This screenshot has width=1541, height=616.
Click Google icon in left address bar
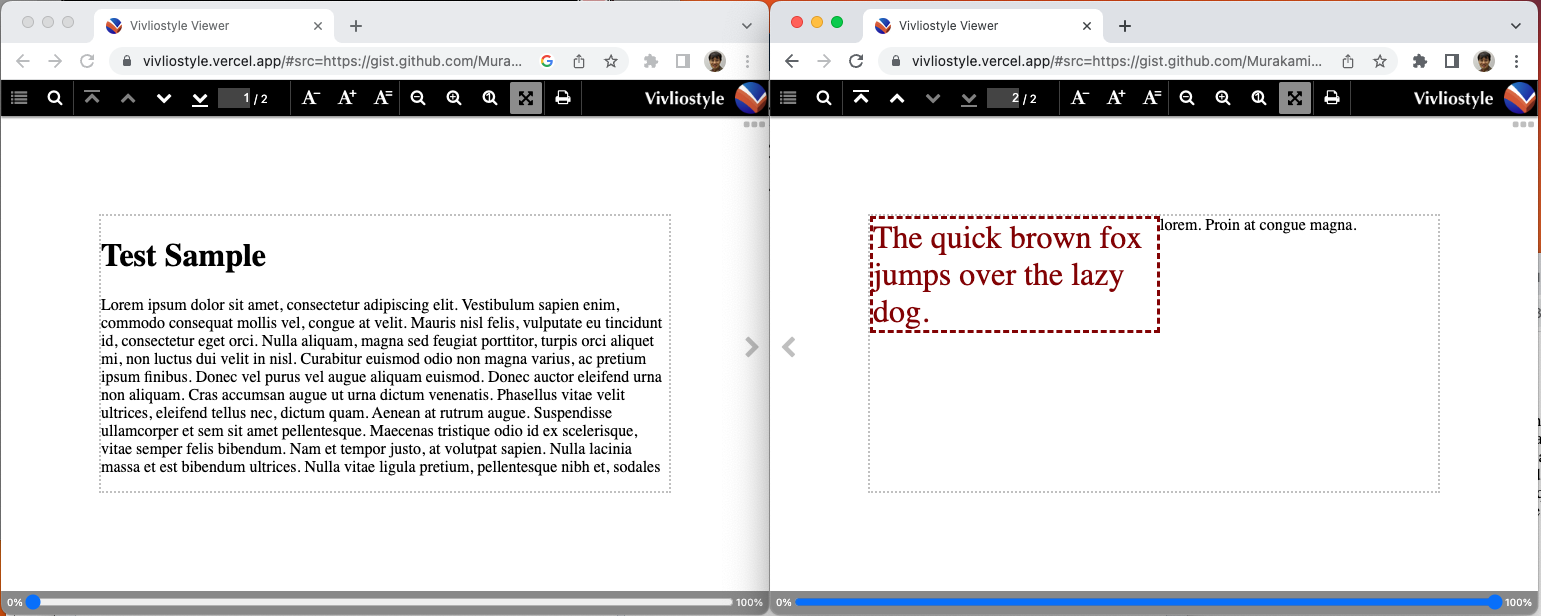[x=547, y=61]
